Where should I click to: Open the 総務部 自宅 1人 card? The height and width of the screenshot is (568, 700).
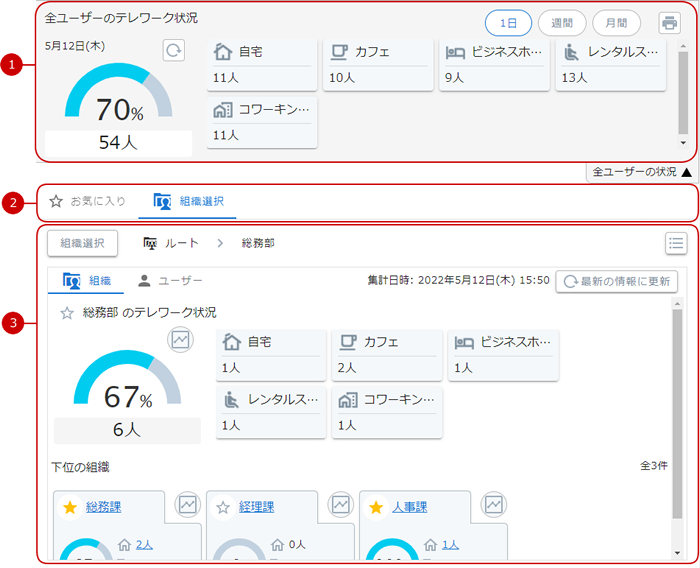271,355
